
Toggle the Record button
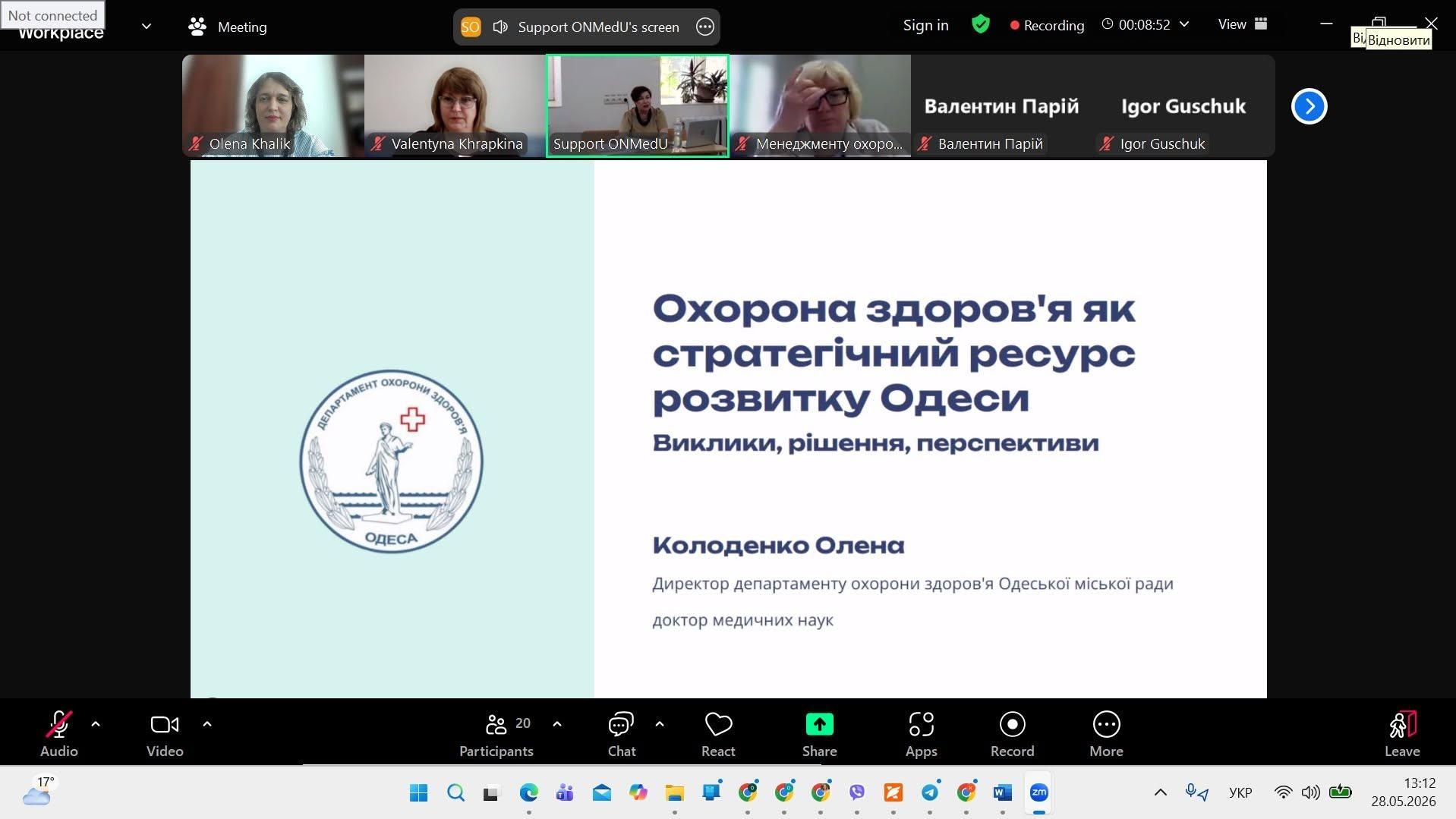(1012, 733)
